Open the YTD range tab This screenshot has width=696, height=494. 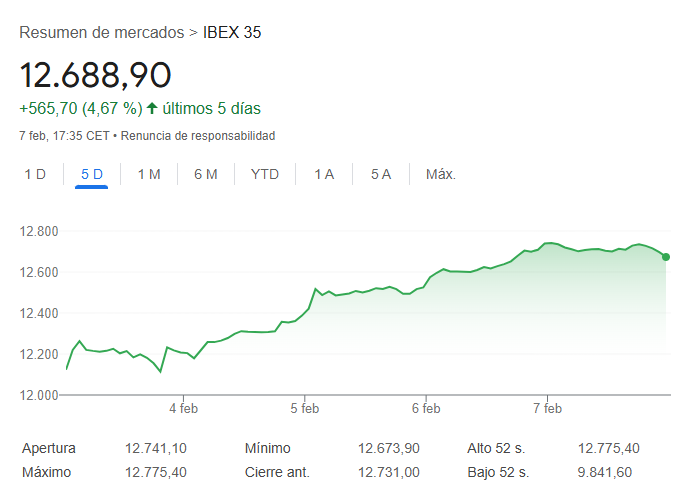point(265,174)
